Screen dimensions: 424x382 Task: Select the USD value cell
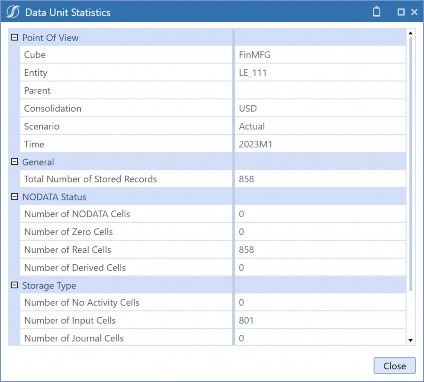[320, 109]
